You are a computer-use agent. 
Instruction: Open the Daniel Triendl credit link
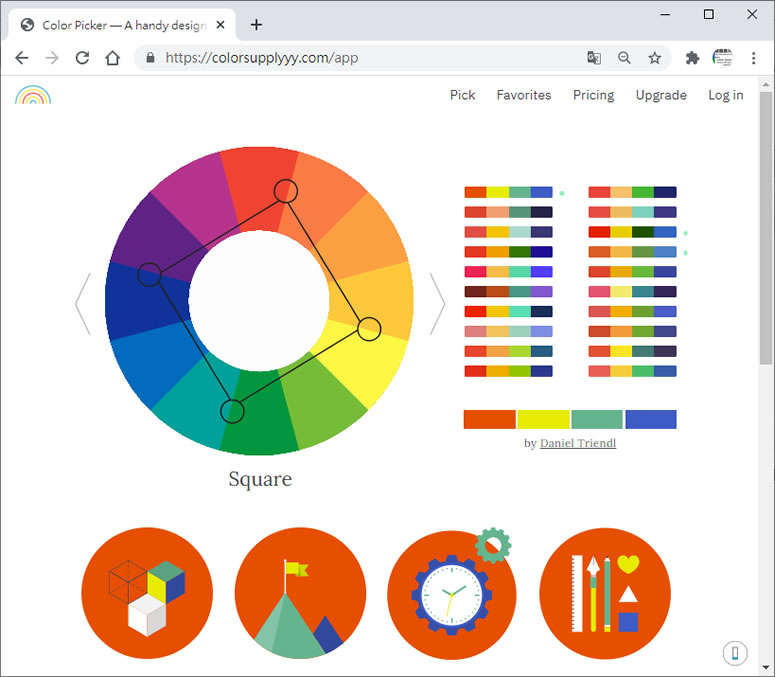click(x=578, y=443)
